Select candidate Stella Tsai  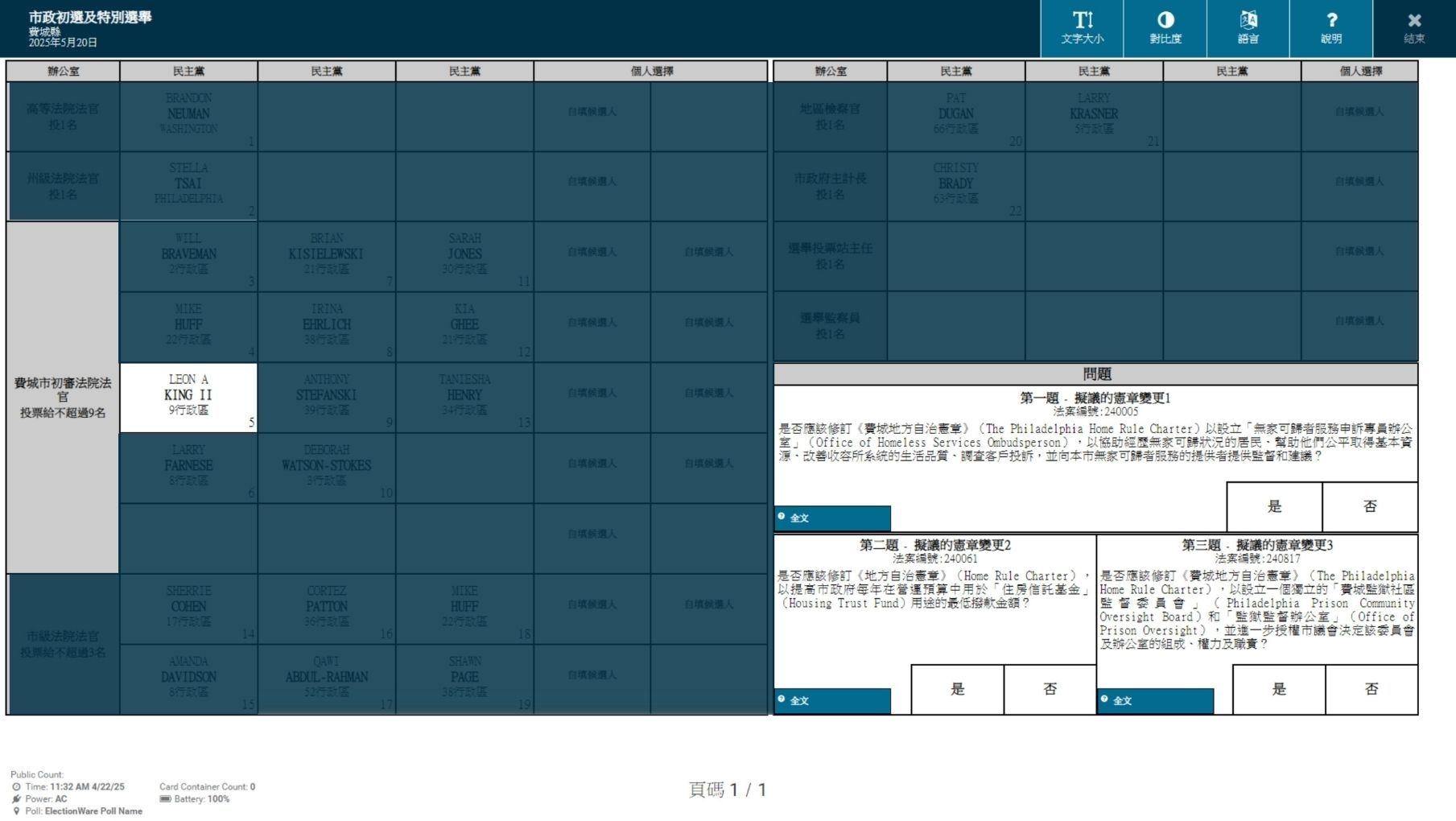click(188, 186)
